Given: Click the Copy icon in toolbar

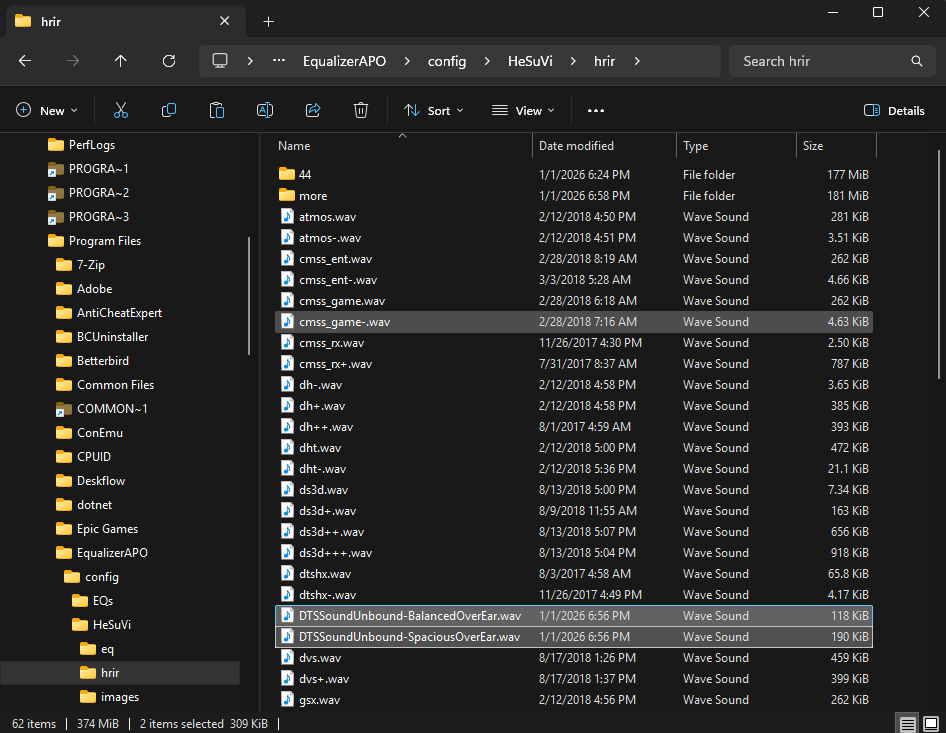Looking at the screenshot, I should 169,110.
